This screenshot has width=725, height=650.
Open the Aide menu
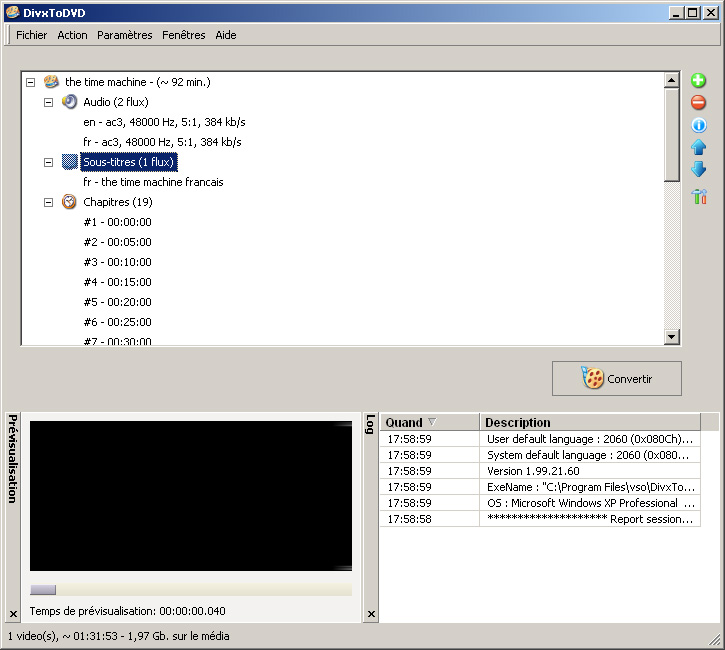[226, 35]
